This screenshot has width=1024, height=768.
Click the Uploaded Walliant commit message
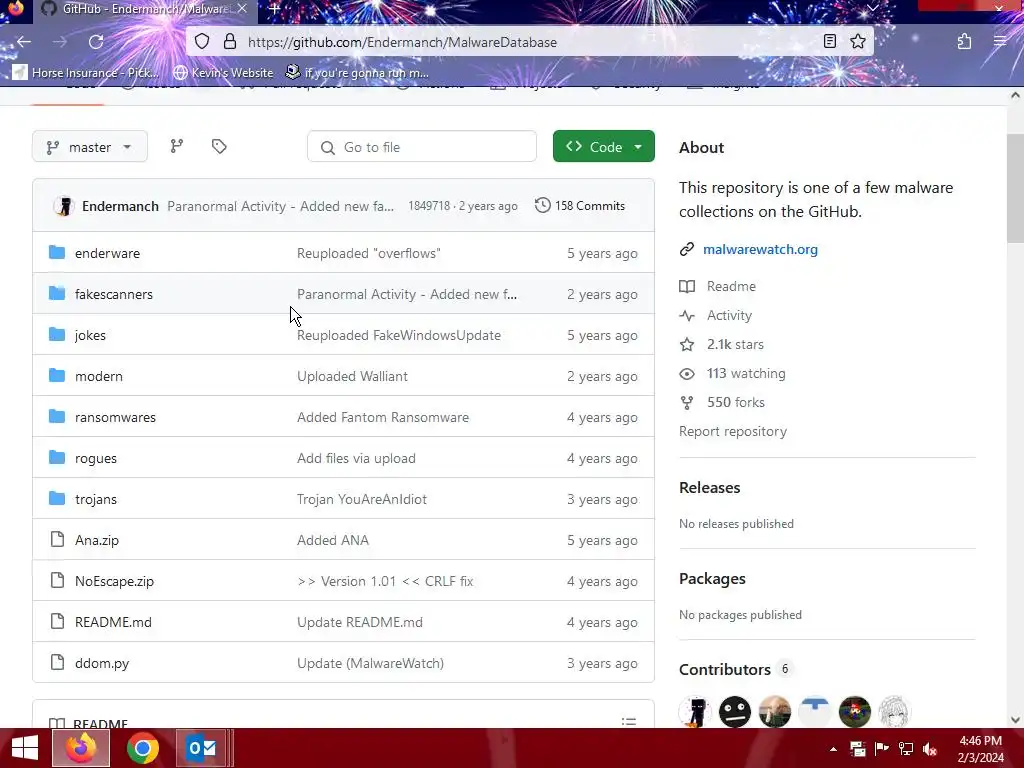[352, 376]
